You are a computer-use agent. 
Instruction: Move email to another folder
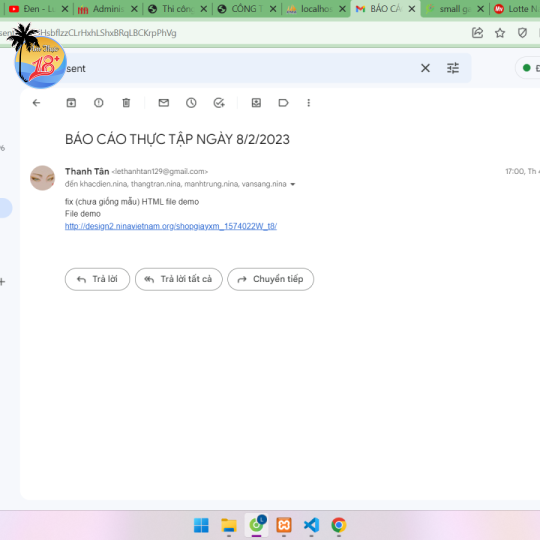[256, 103]
